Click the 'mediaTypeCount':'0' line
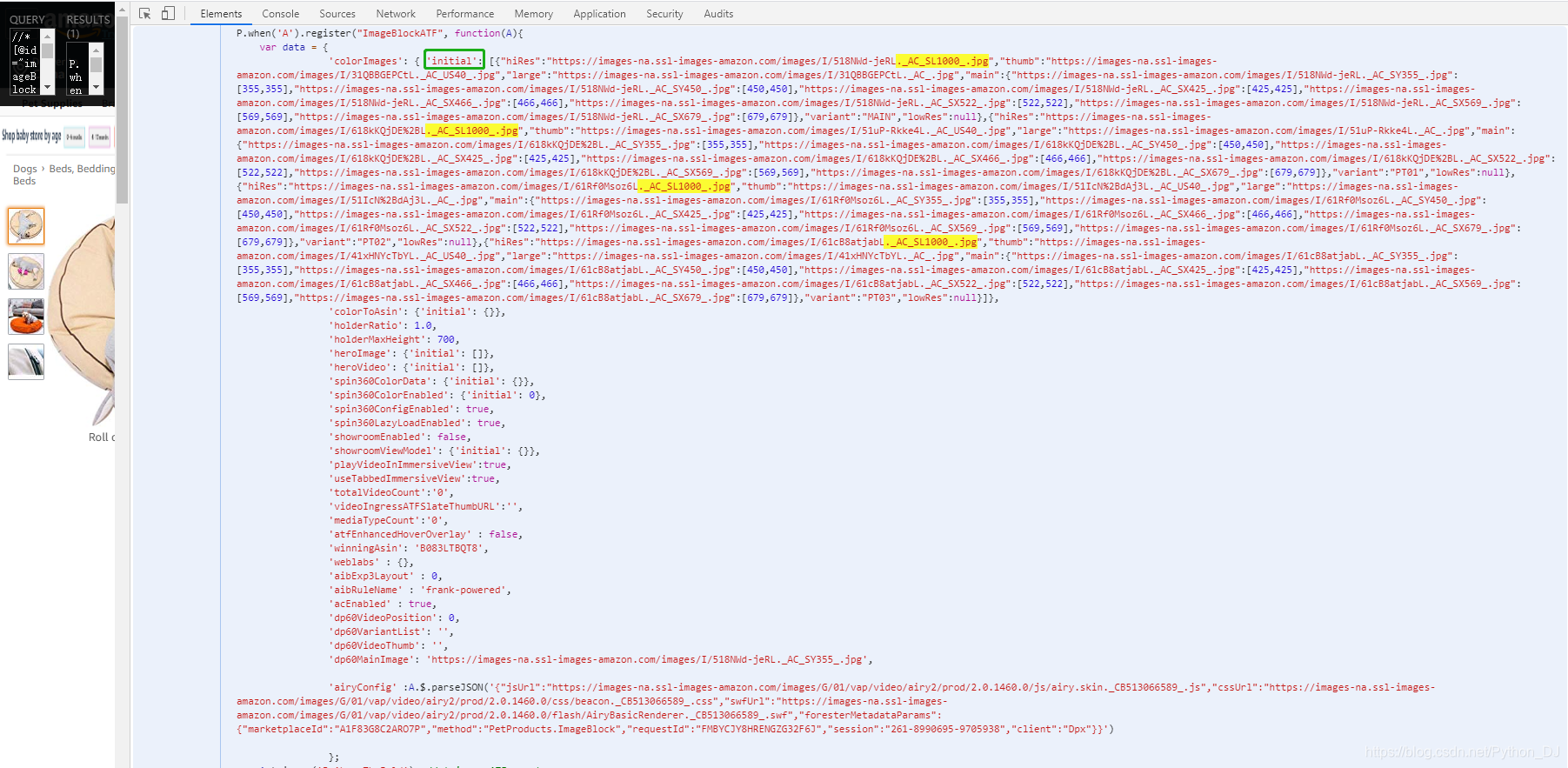This screenshot has height=768, width=1568. (x=389, y=520)
